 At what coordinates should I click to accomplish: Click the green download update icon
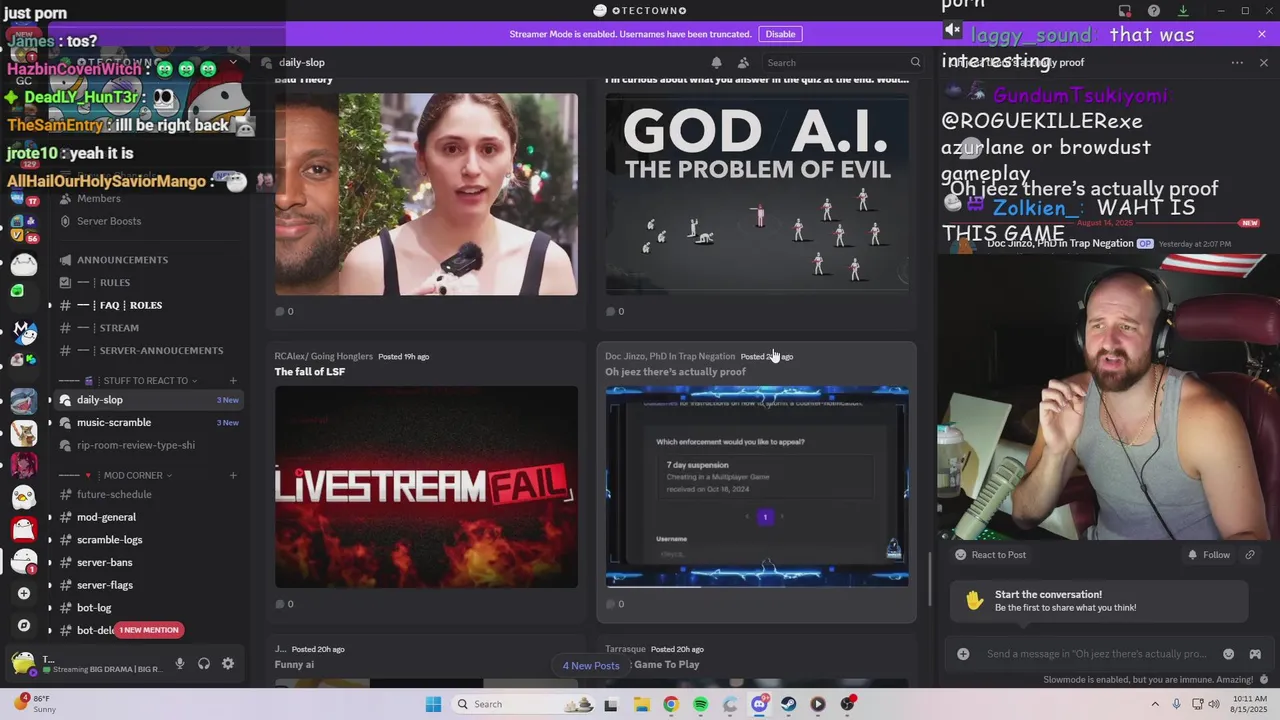click(1183, 10)
